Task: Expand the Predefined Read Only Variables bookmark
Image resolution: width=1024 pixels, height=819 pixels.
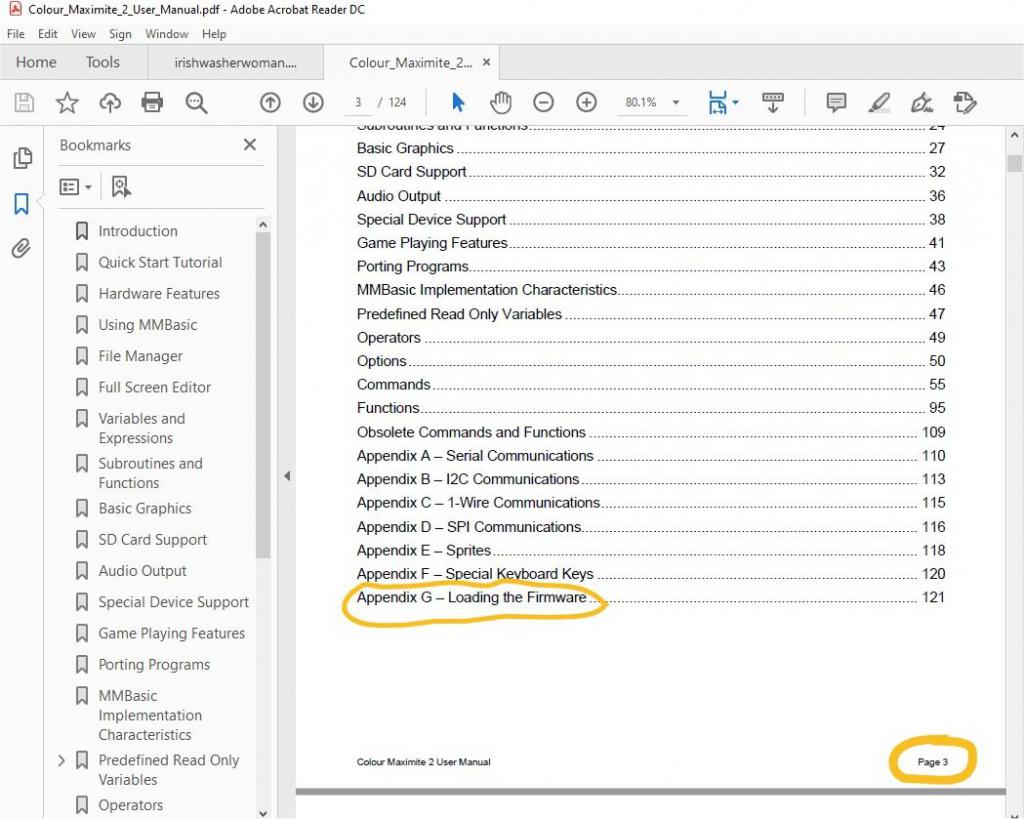Action: click(62, 761)
